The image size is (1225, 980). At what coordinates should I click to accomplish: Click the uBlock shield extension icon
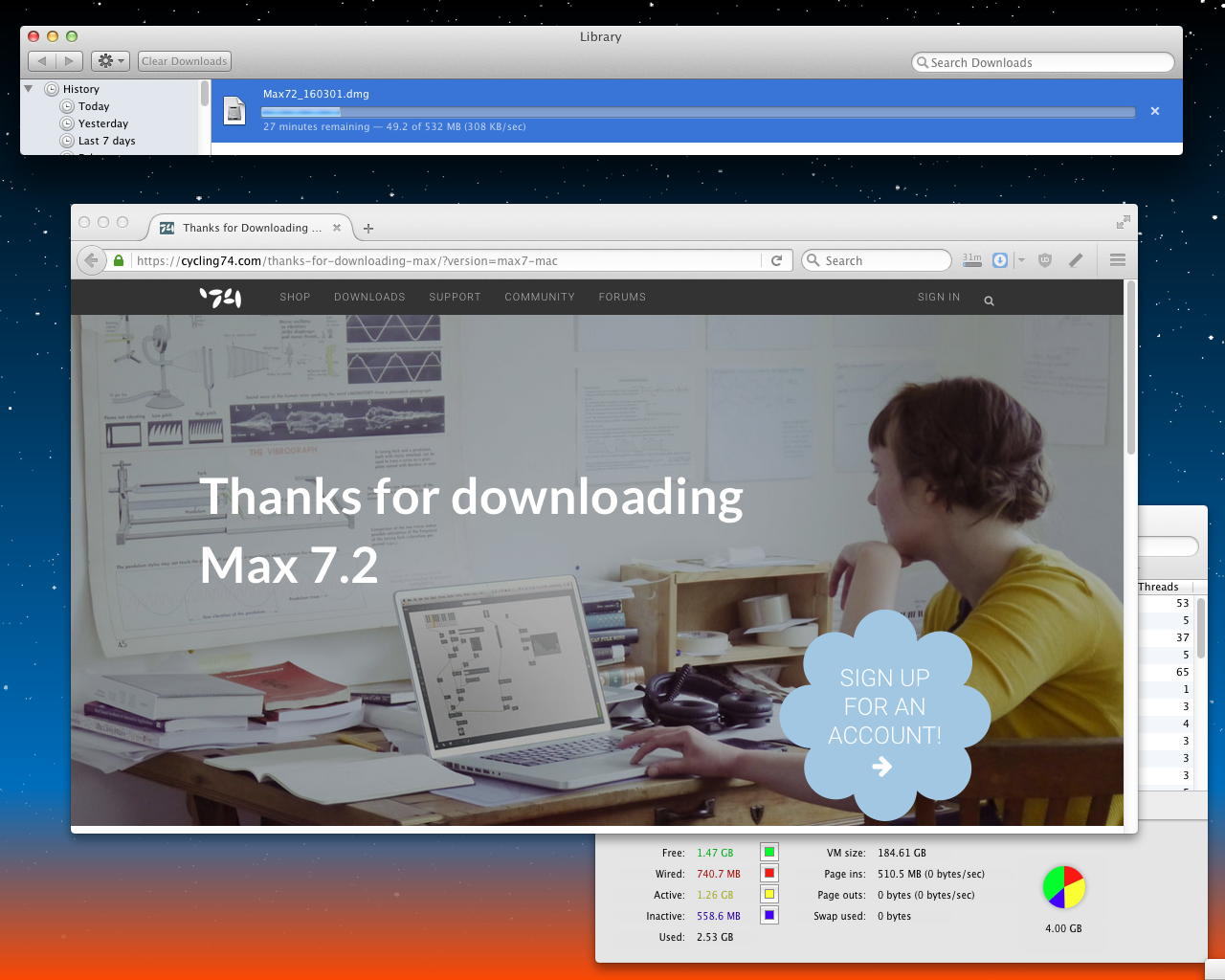tap(1045, 260)
